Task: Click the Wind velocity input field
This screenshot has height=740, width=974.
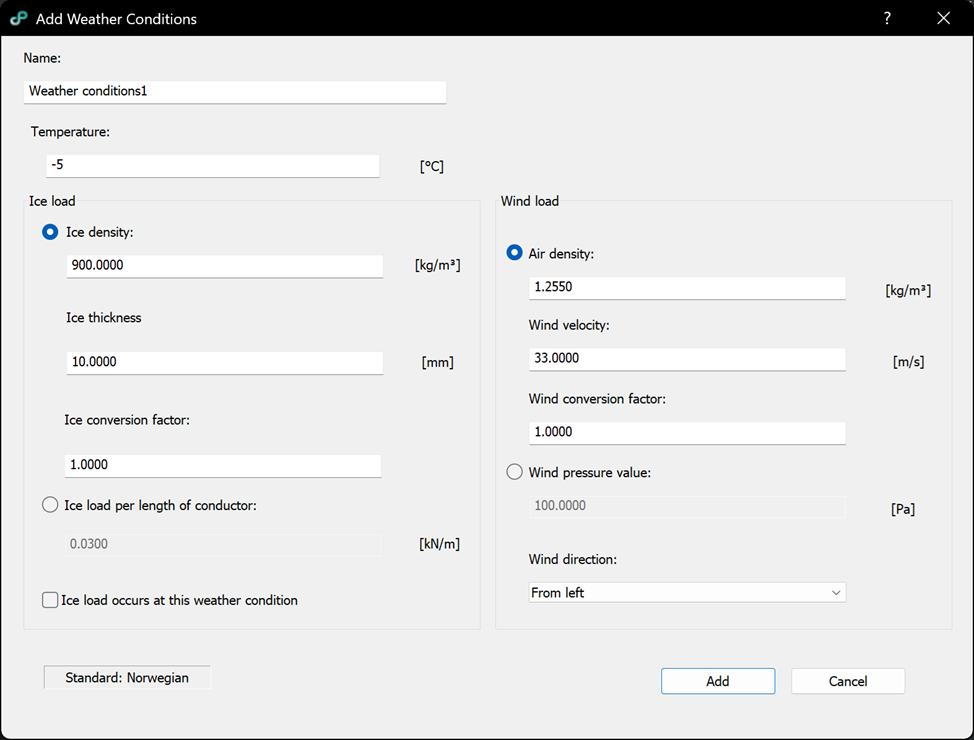Action: point(687,358)
